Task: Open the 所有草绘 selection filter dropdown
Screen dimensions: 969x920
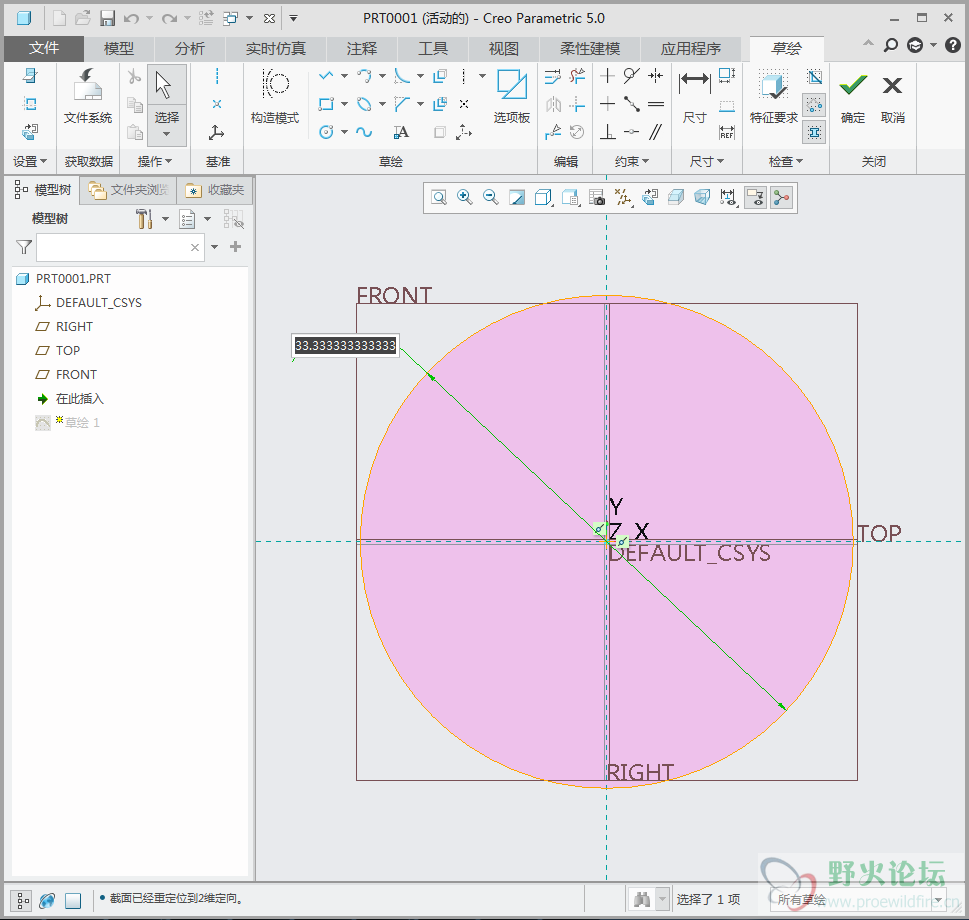Action: (858, 900)
